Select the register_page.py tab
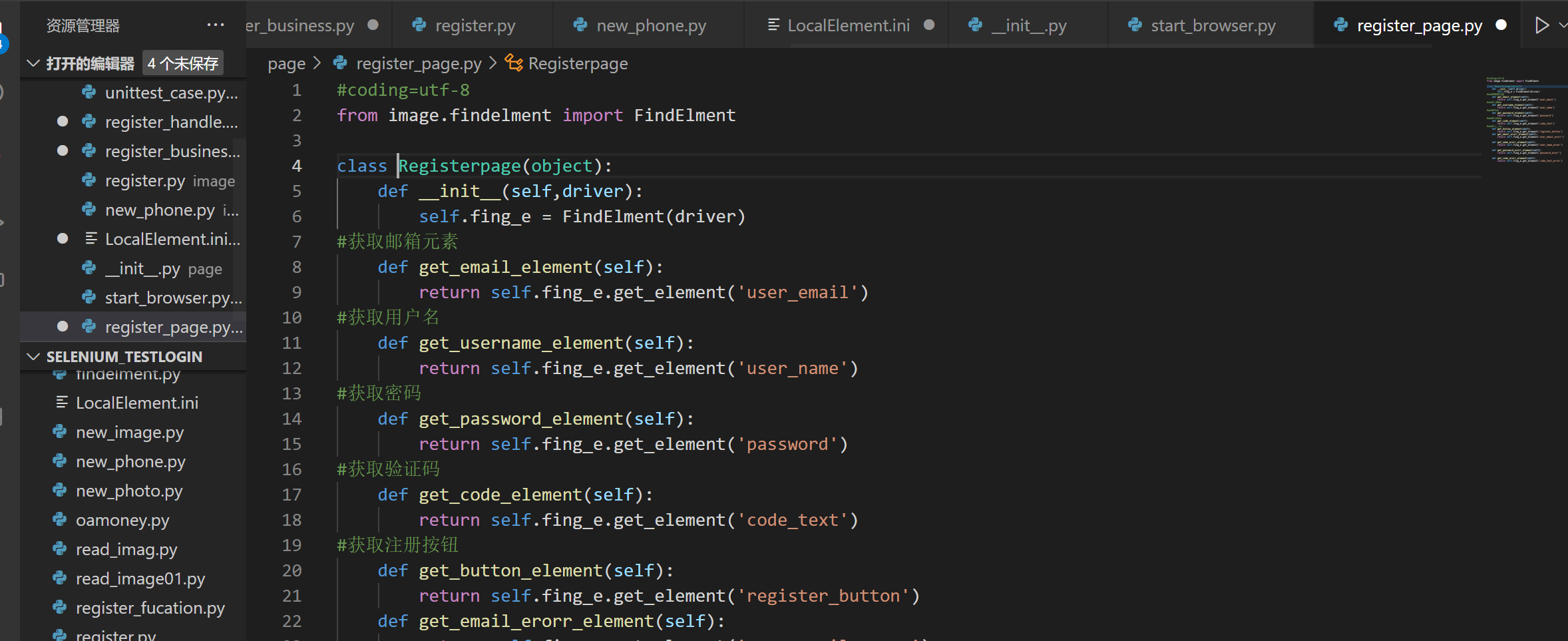Viewport: 1568px width, 641px height. pyautogui.click(x=1418, y=25)
